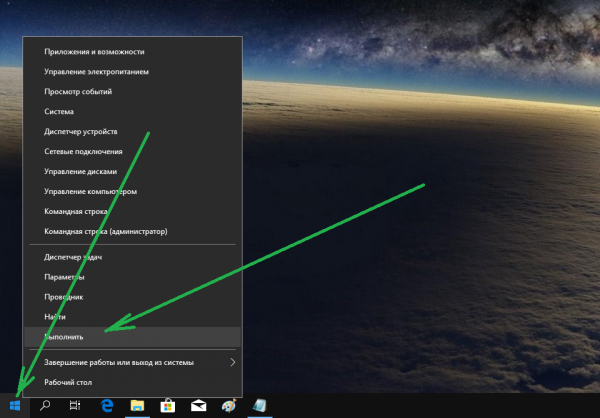Open the Task View icon
This screenshot has width=600, height=418.
[x=75, y=405]
